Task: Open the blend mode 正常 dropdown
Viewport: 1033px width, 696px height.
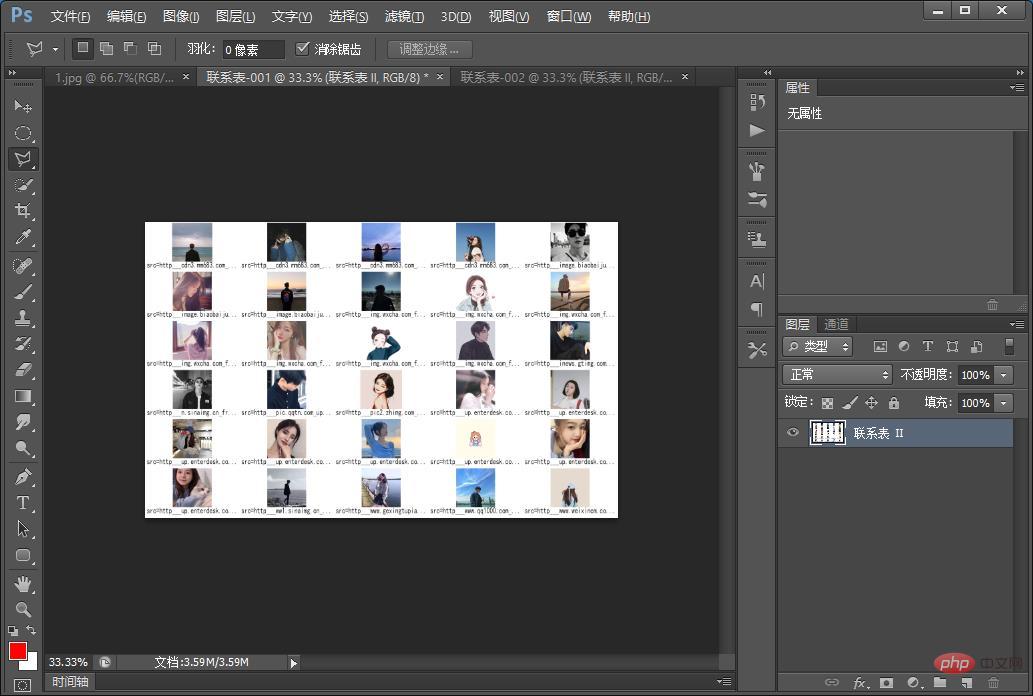Action: (837, 374)
